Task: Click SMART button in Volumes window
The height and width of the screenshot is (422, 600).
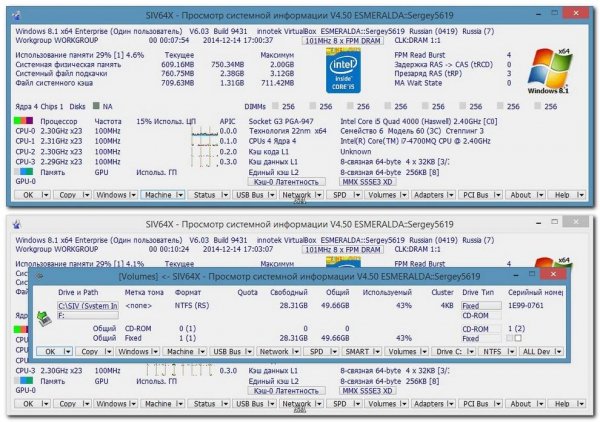Action: 357,351
